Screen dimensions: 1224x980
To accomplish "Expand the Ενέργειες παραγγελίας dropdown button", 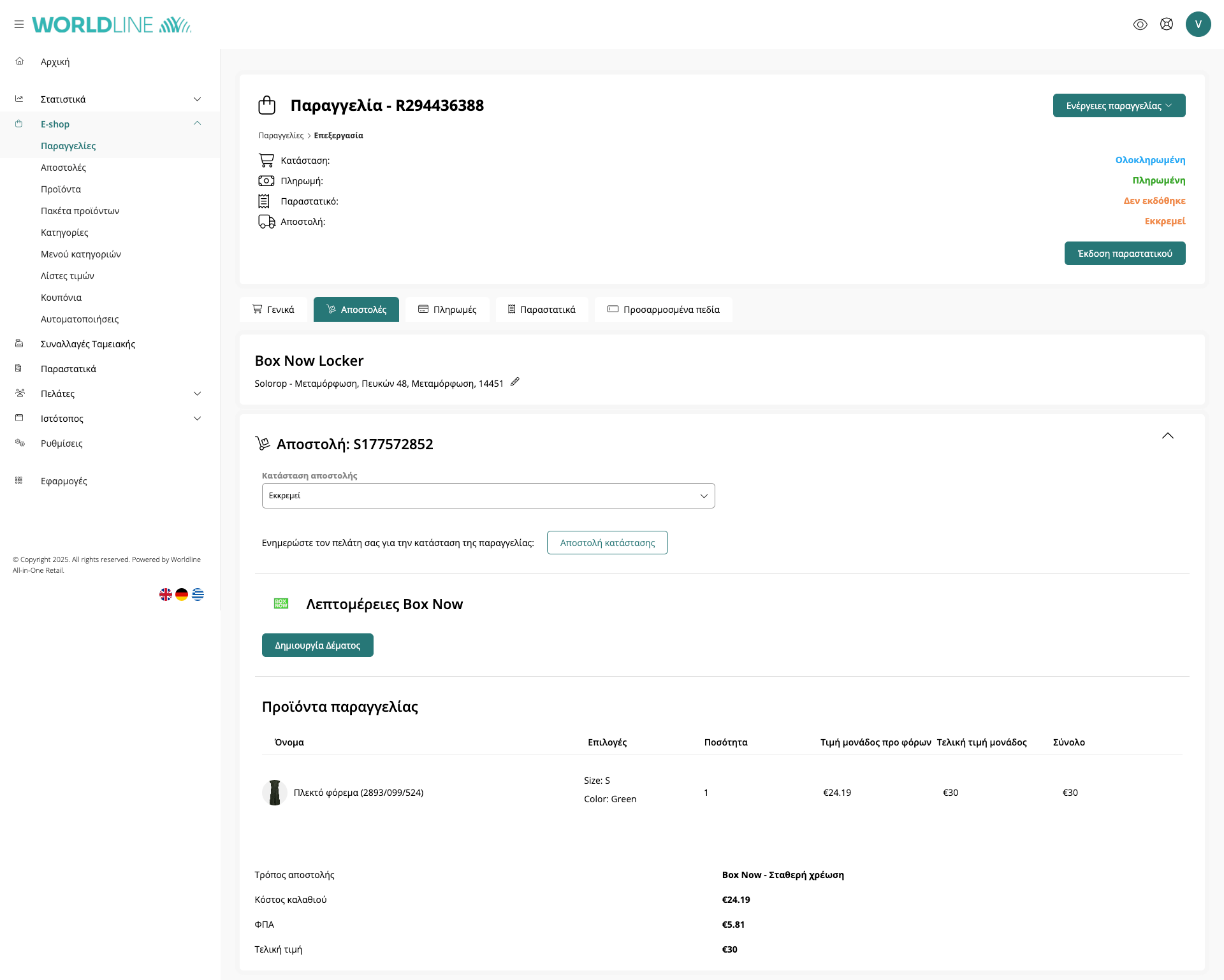I will coord(1119,106).
